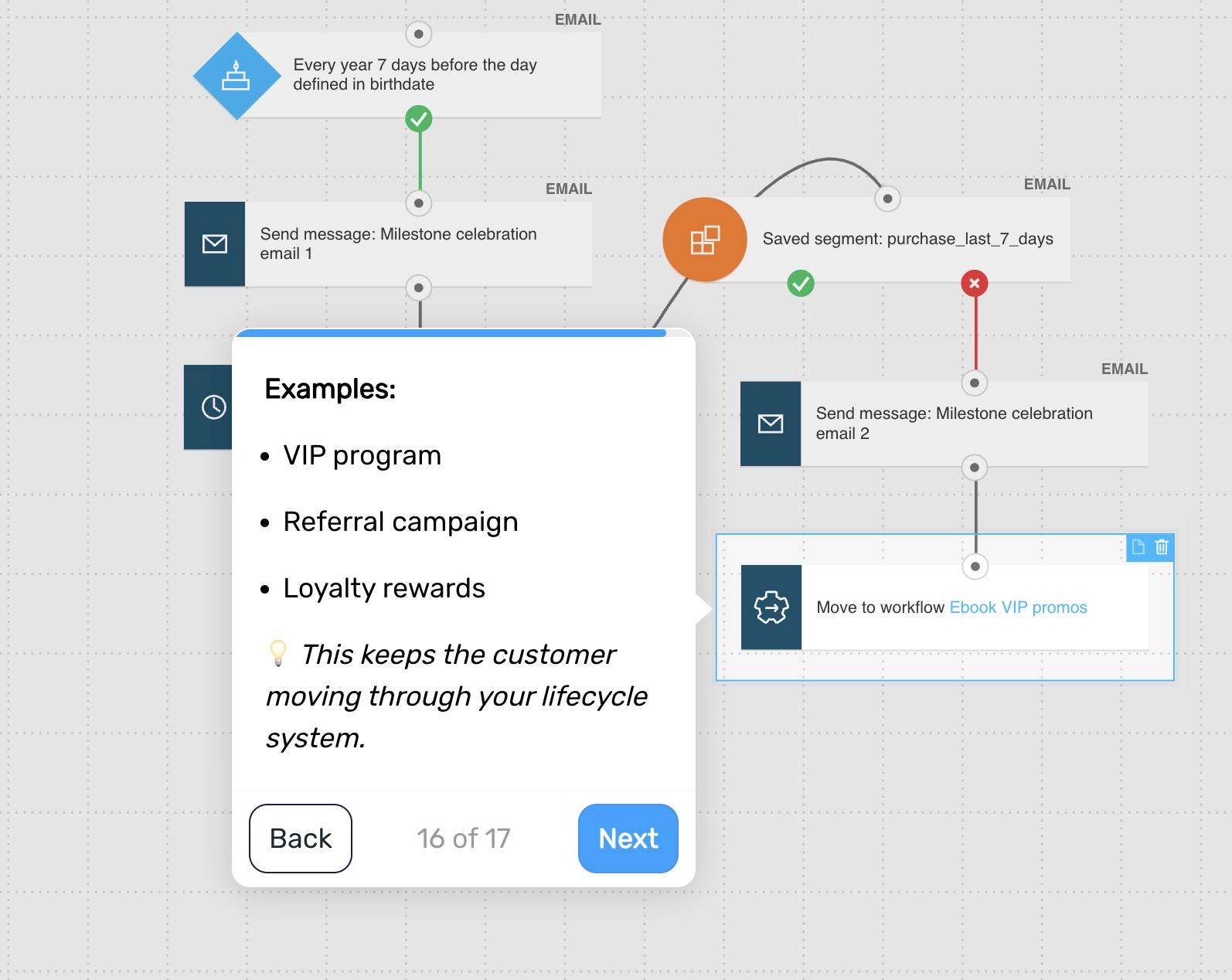
Task: Click top connector of saved segment node
Action: pyautogui.click(x=888, y=199)
